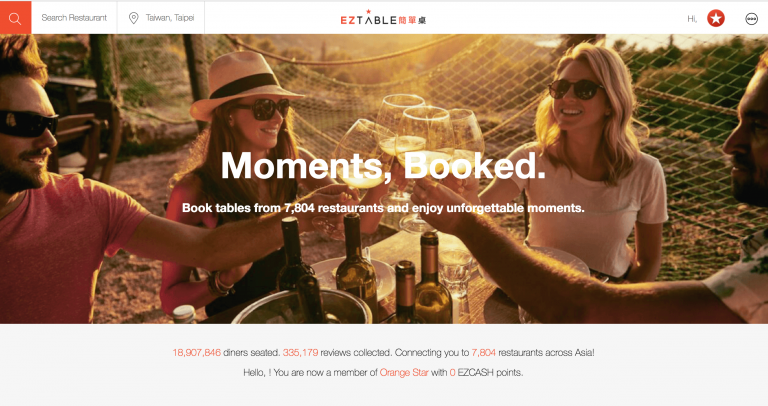Click the orange search magnifier icon

click(15, 18)
